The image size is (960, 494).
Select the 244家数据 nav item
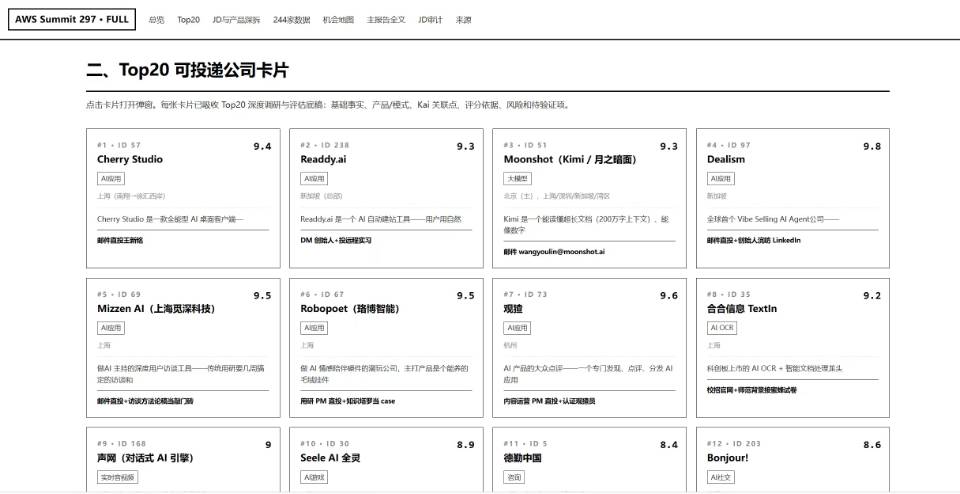point(291,20)
